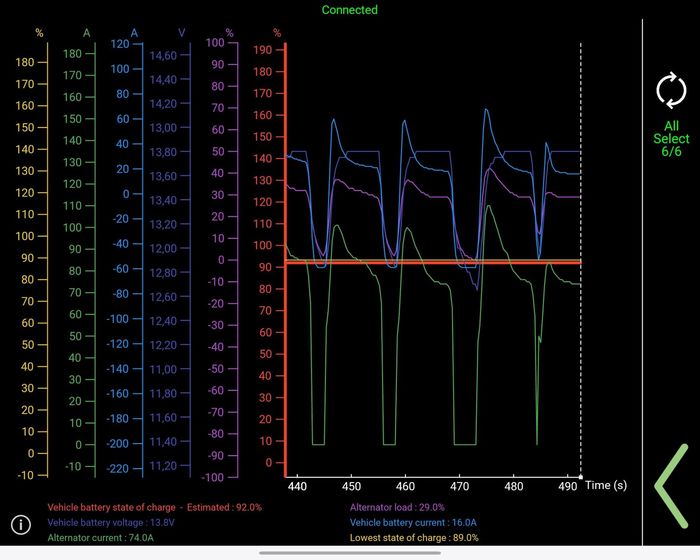
Task: Go back with the green chevron
Action: point(671,486)
